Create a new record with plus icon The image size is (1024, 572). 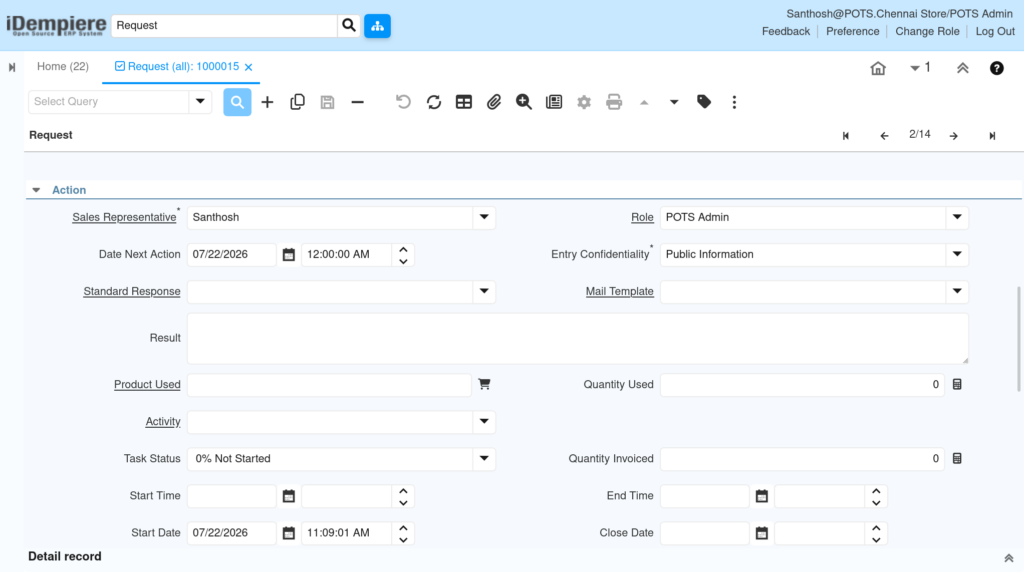[267, 102]
